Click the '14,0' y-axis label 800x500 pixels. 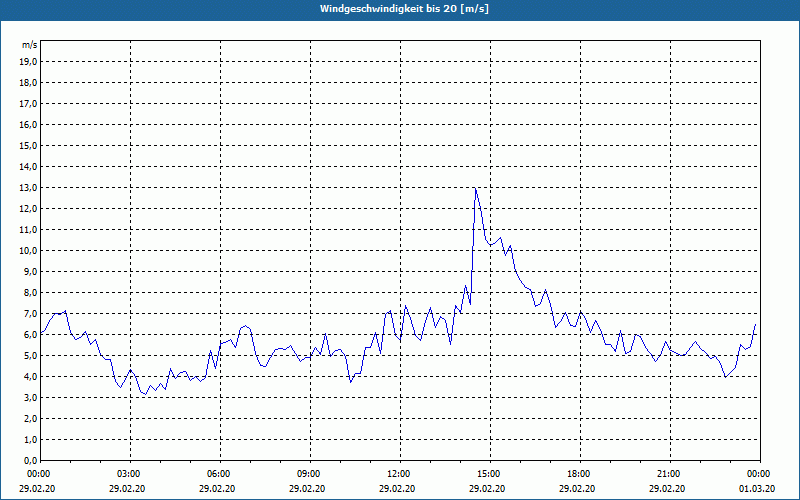[x=29, y=166]
